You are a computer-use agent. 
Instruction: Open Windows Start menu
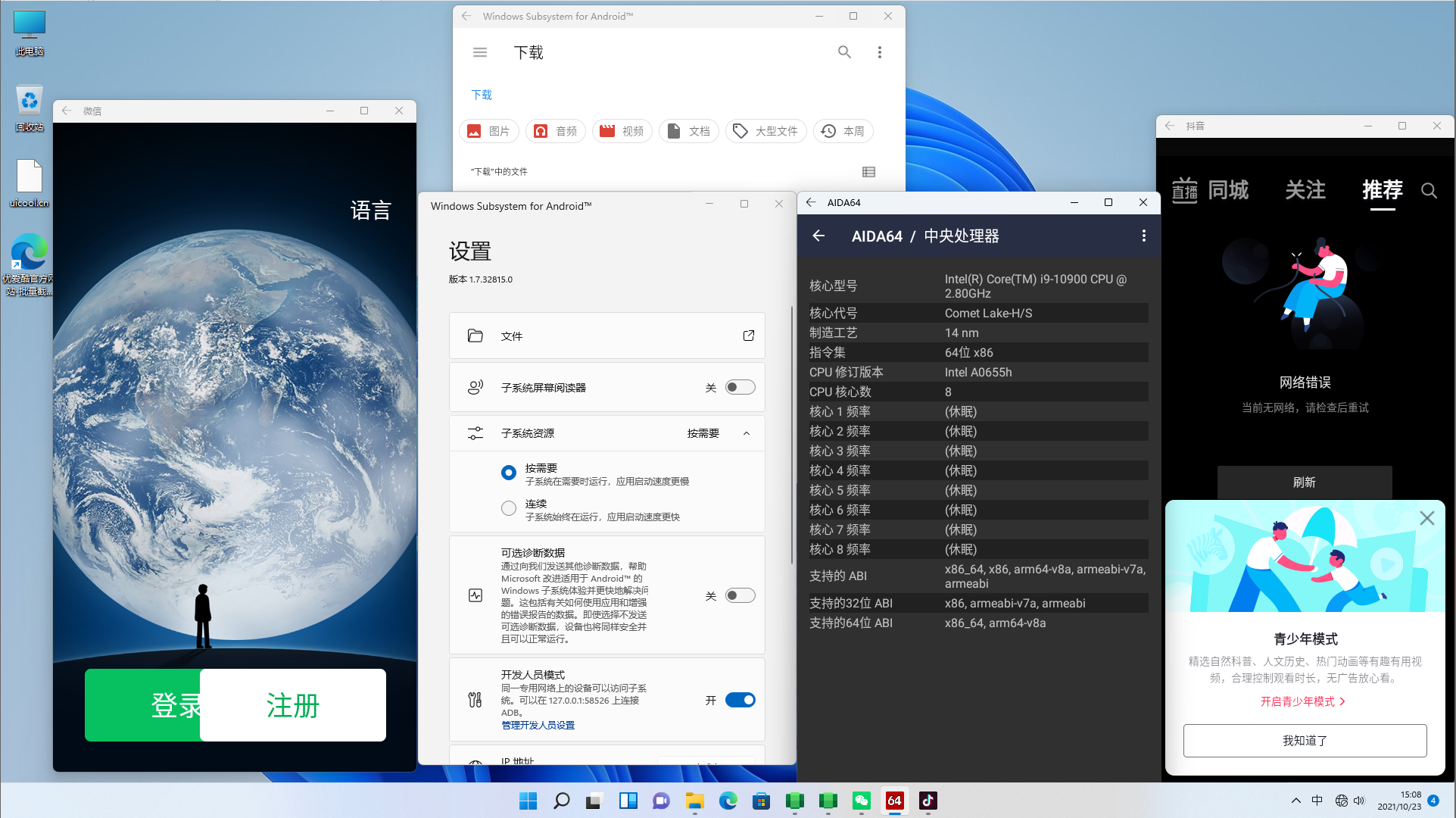click(x=528, y=801)
